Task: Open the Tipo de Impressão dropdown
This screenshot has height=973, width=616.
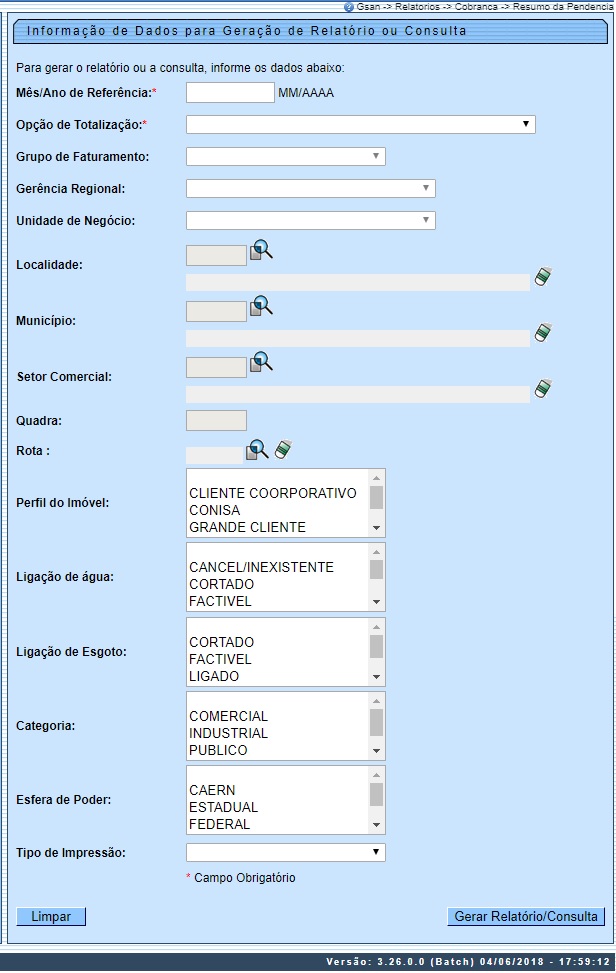Action: [285, 853]
